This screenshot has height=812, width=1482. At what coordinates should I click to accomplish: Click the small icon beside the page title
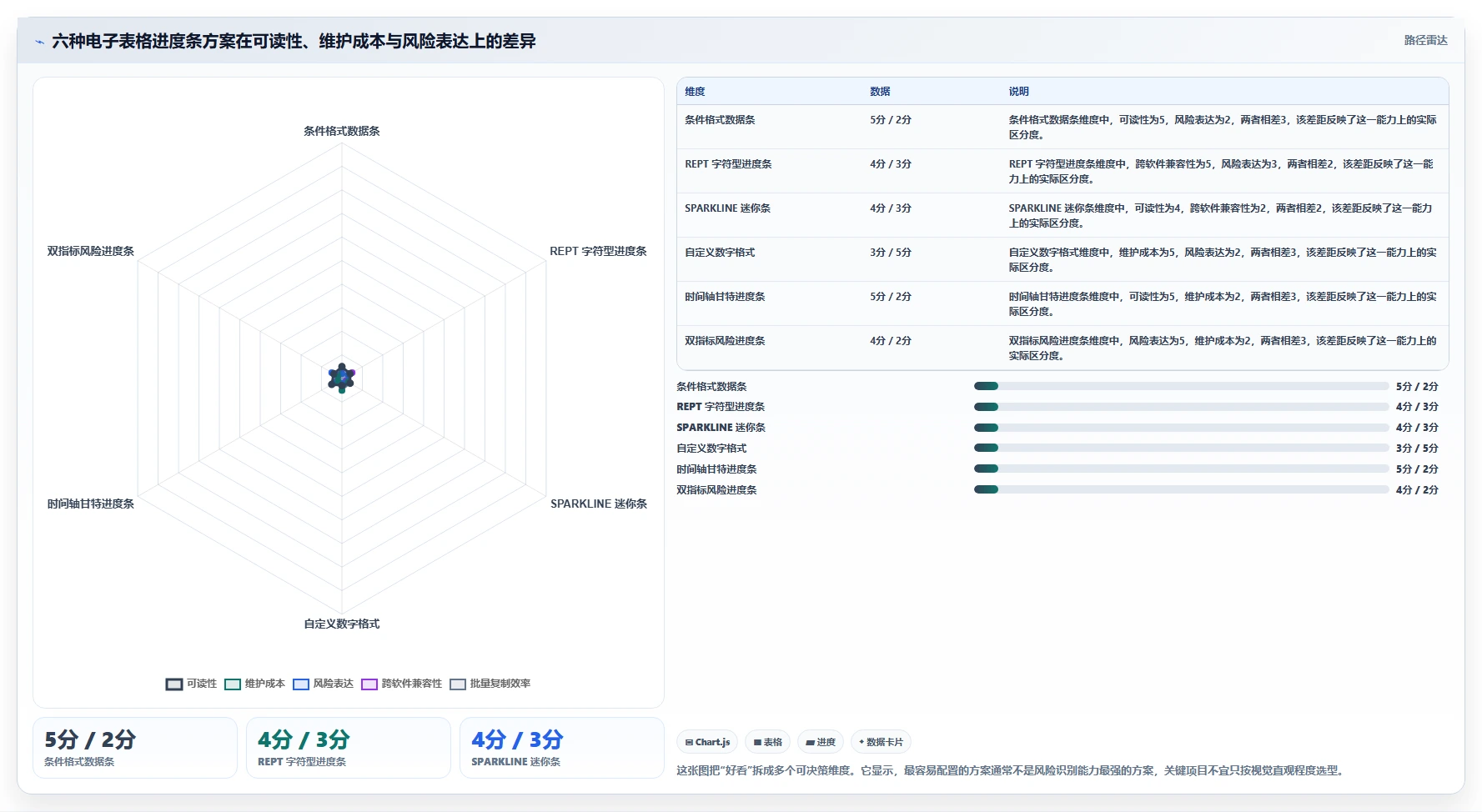[x=39, y=42]
